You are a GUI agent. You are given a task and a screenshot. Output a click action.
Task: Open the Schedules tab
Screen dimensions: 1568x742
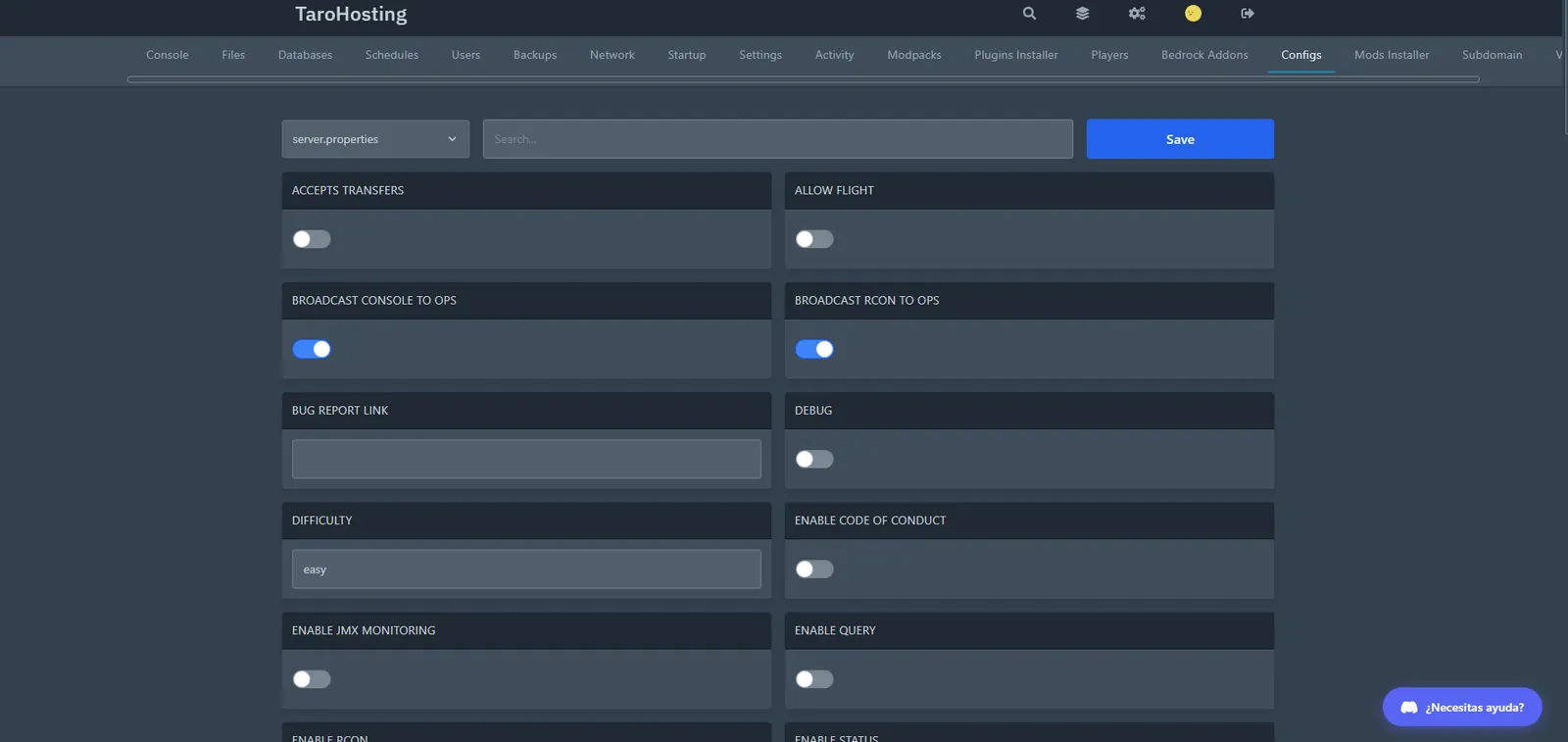pos(392,55)
